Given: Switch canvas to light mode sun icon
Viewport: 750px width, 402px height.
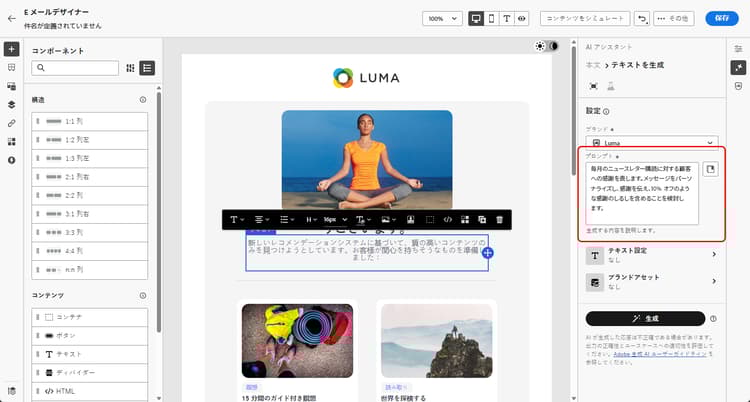Looking at the screenshot, I should 540,46.
